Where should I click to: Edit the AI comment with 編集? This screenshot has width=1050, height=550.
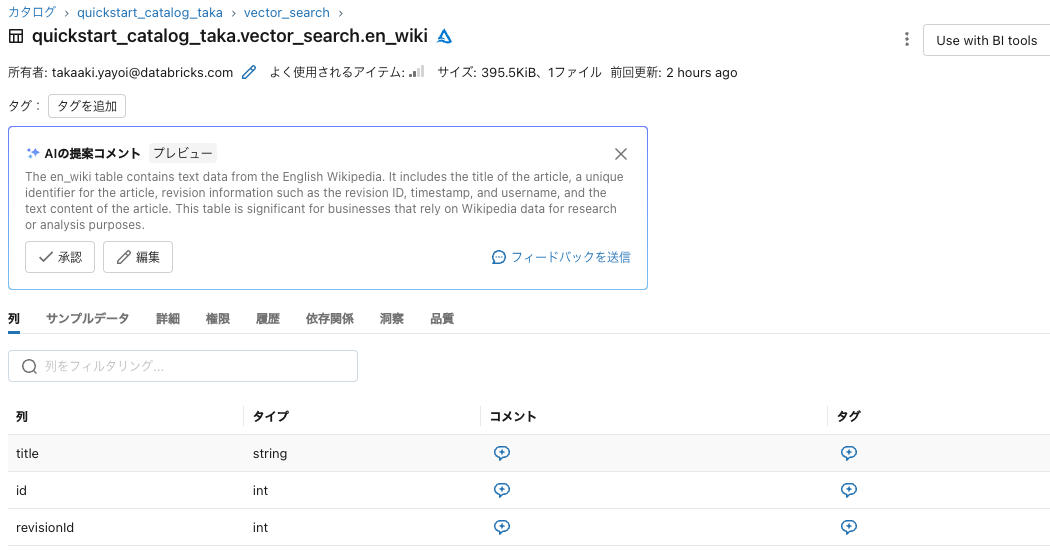click(138, 257)
